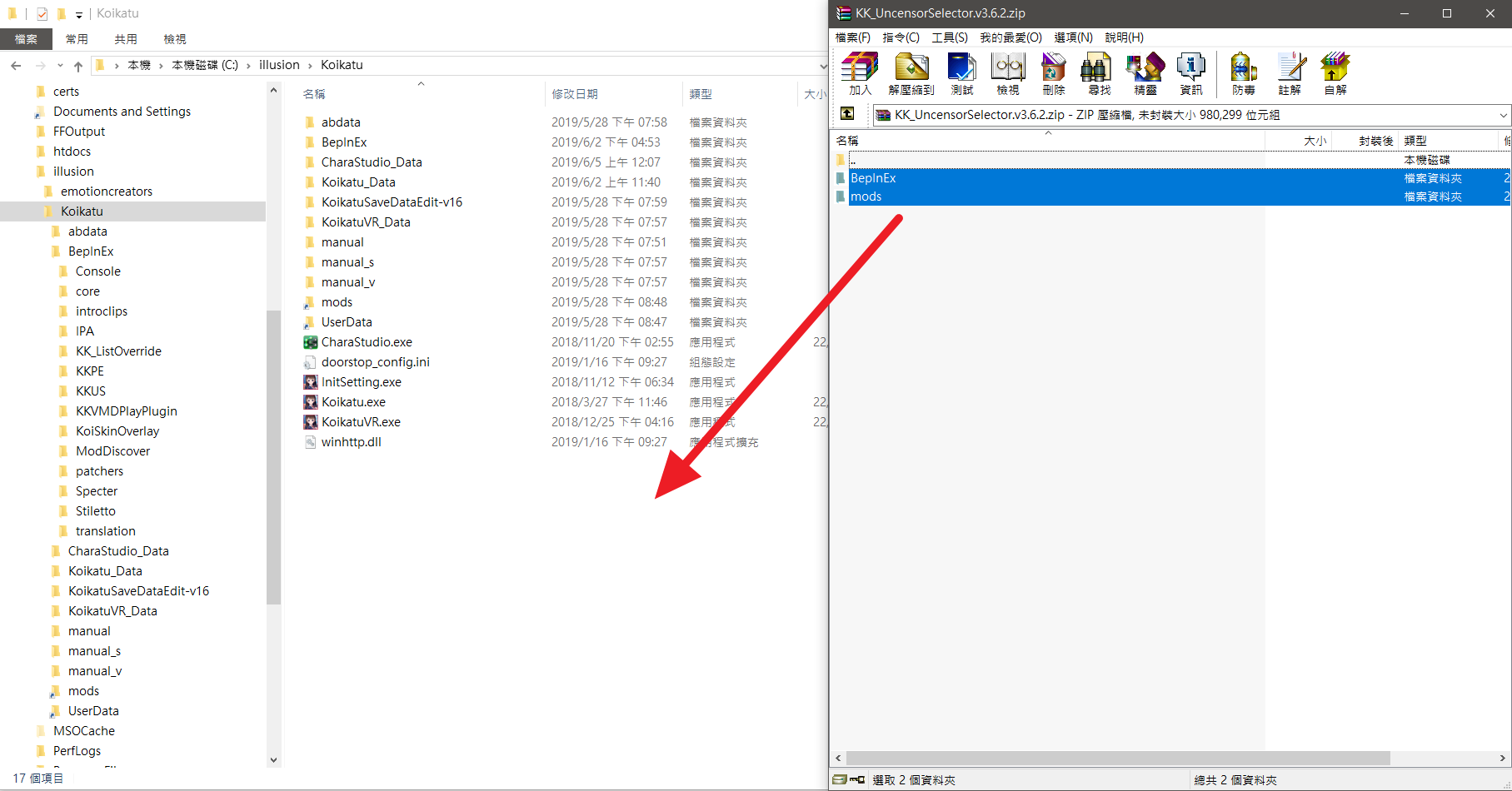Click the WinRAR horizontal scrollbar
The height and width of the screenshot is (791, 1512).
click(x=1117, y=758)
